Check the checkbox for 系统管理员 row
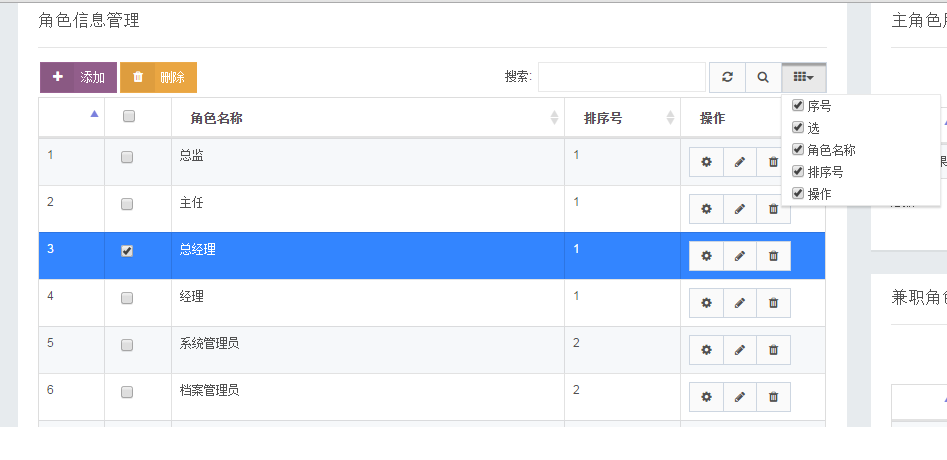Viewport: 947px width, 460px height. 127,345
